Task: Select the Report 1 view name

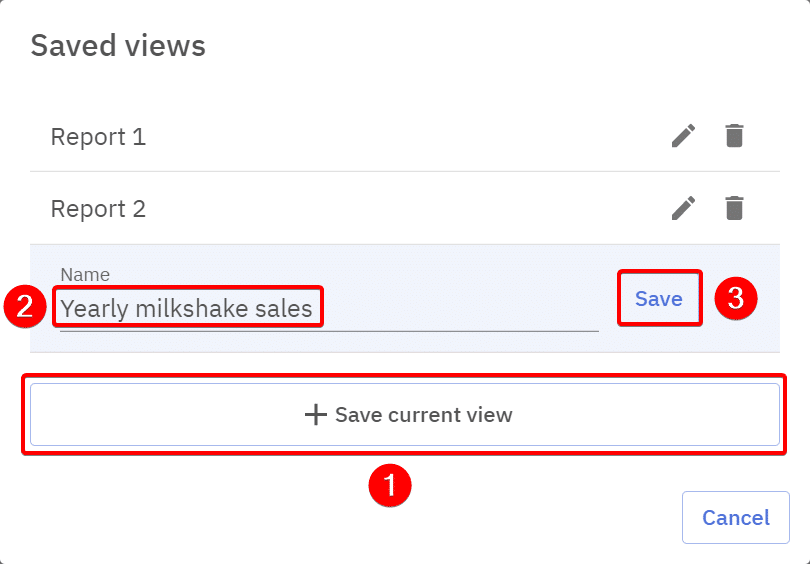Action: [x=98, y=137]
